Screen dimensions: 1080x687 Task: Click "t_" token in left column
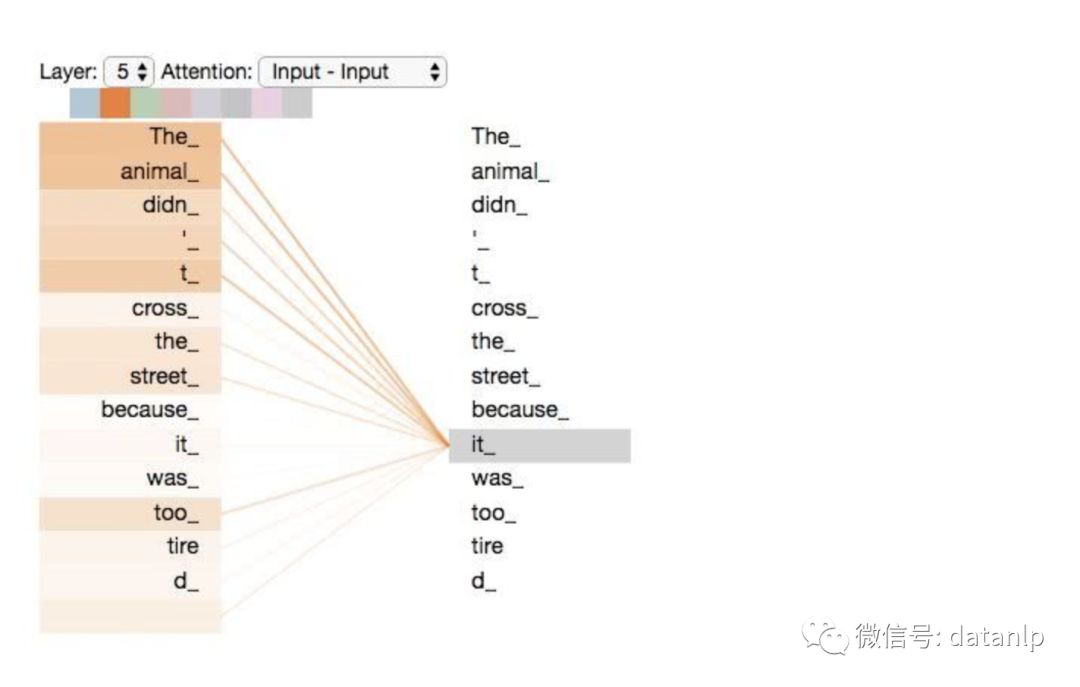click(185, 274)
